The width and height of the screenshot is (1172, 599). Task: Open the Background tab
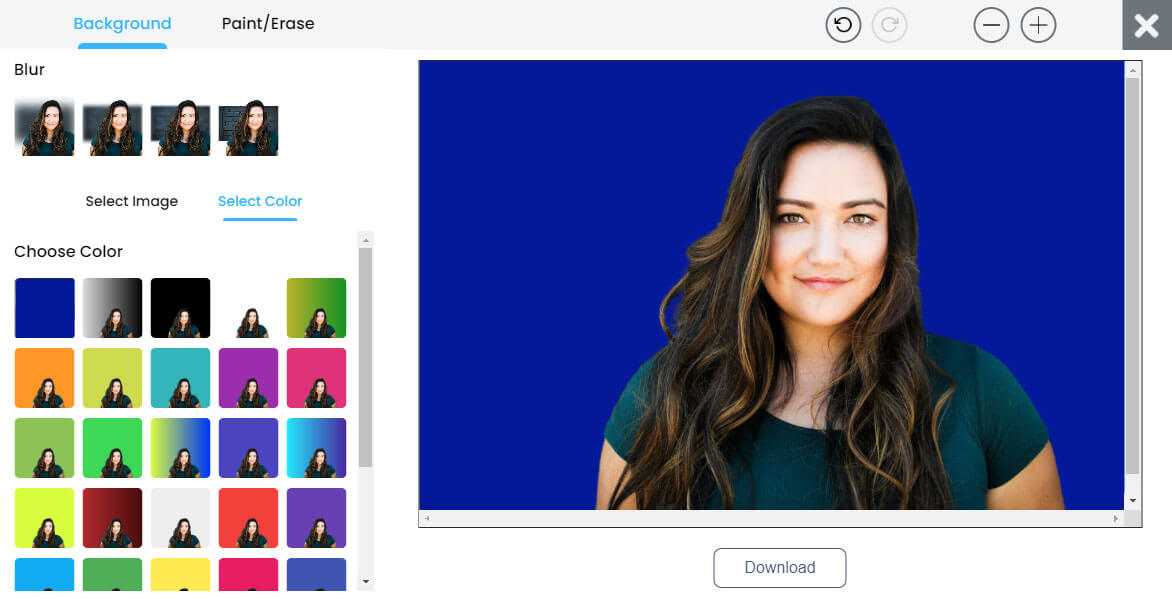(122, 24)
